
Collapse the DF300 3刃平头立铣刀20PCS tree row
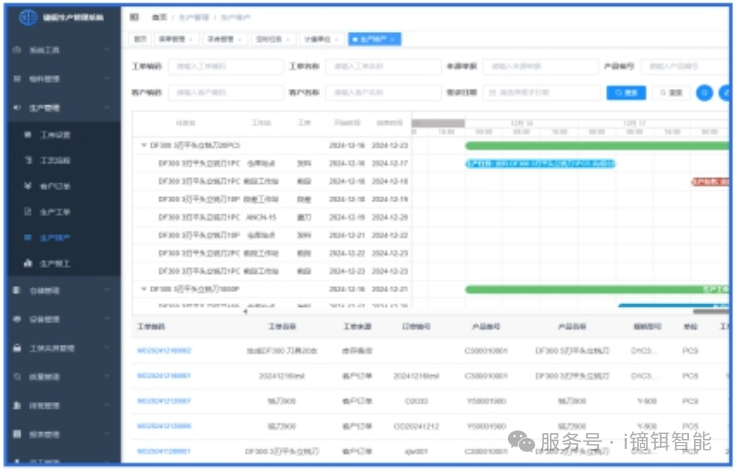[144, 145]
